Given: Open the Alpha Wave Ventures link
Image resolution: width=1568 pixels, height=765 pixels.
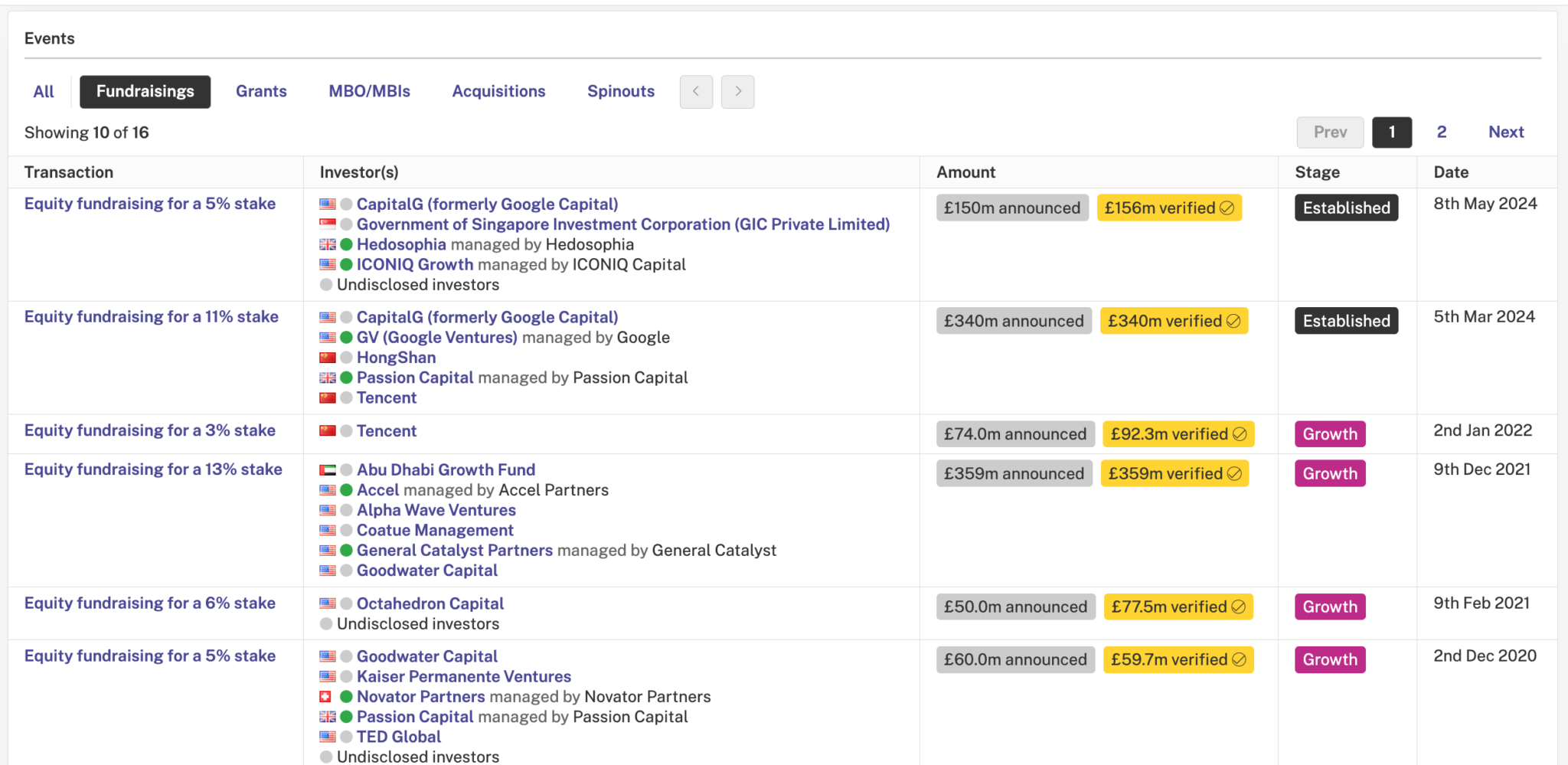Looking at the screenshot, I should [436, 510].
